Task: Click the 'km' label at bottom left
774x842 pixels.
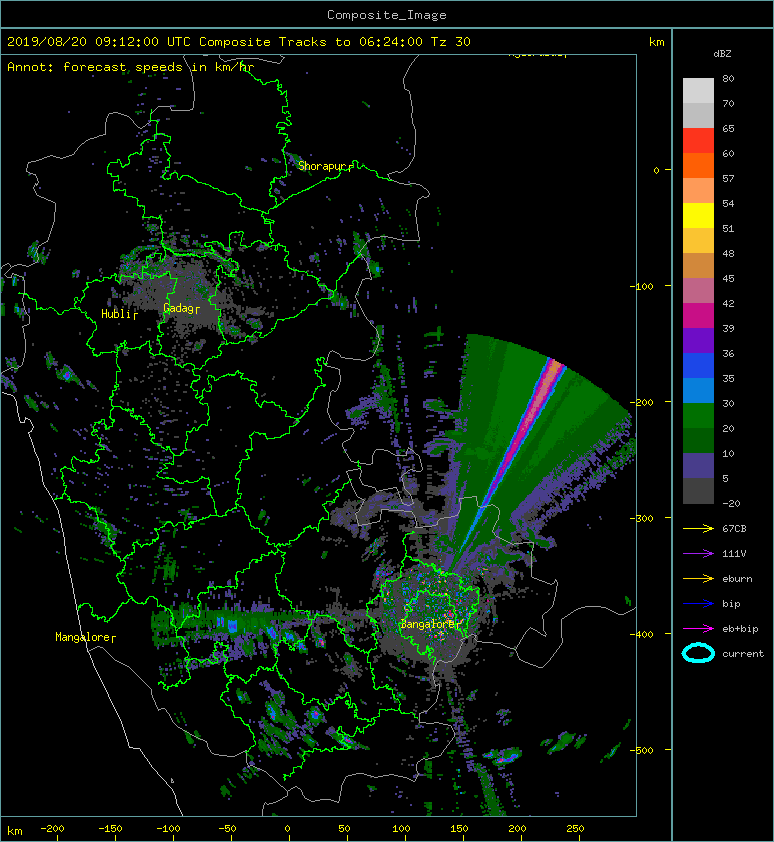Action: pyautogui.click(x=15, y=831)
